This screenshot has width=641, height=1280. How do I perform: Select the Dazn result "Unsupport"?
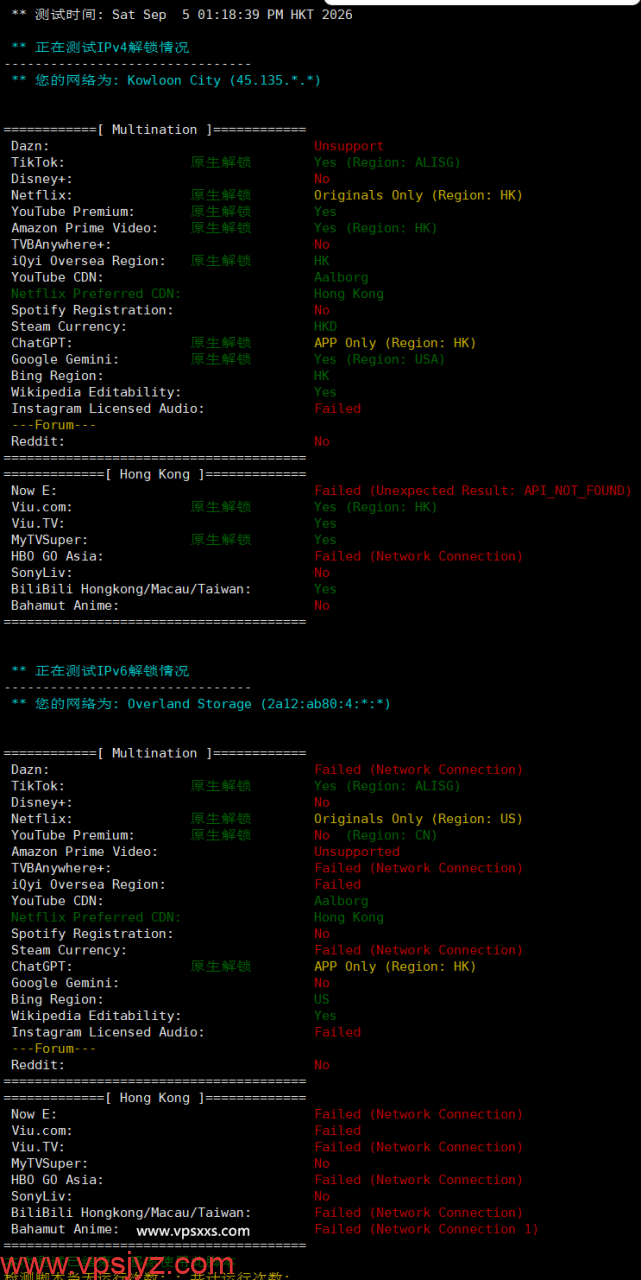[x=349, y=146]
